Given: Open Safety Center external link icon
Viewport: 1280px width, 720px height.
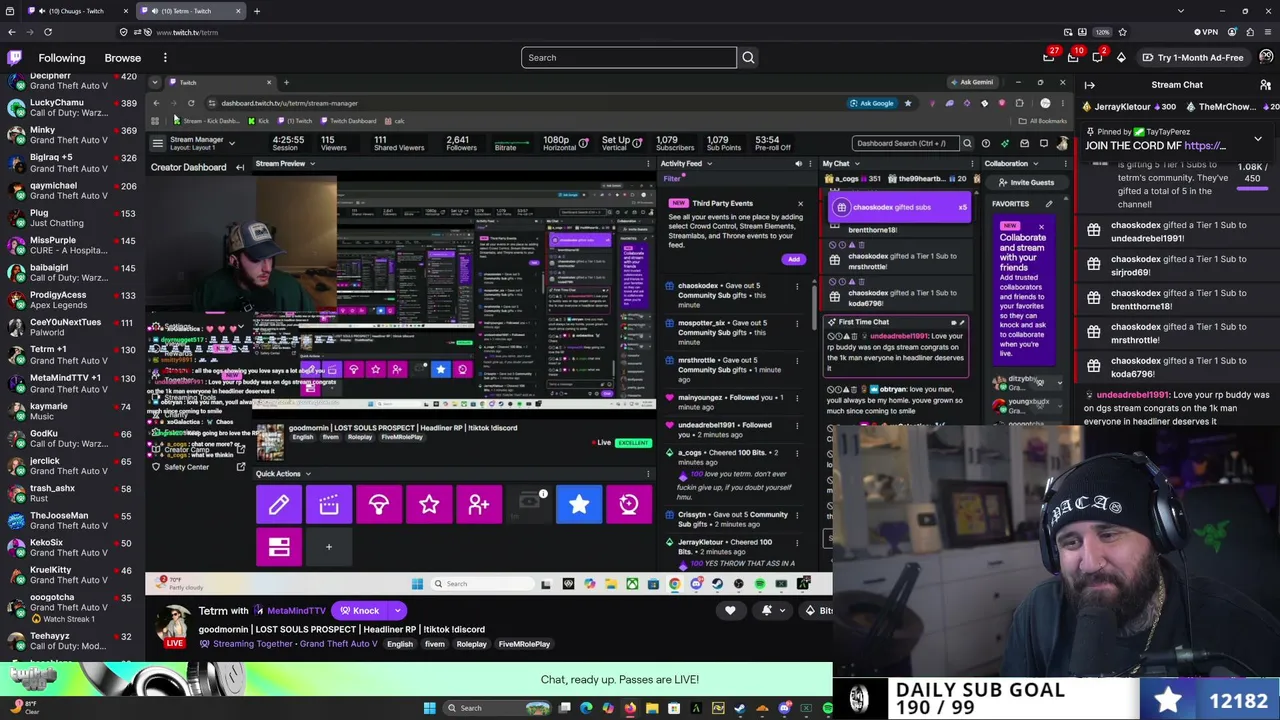Looking at the screenshot, I should click(x=241, y=467).
